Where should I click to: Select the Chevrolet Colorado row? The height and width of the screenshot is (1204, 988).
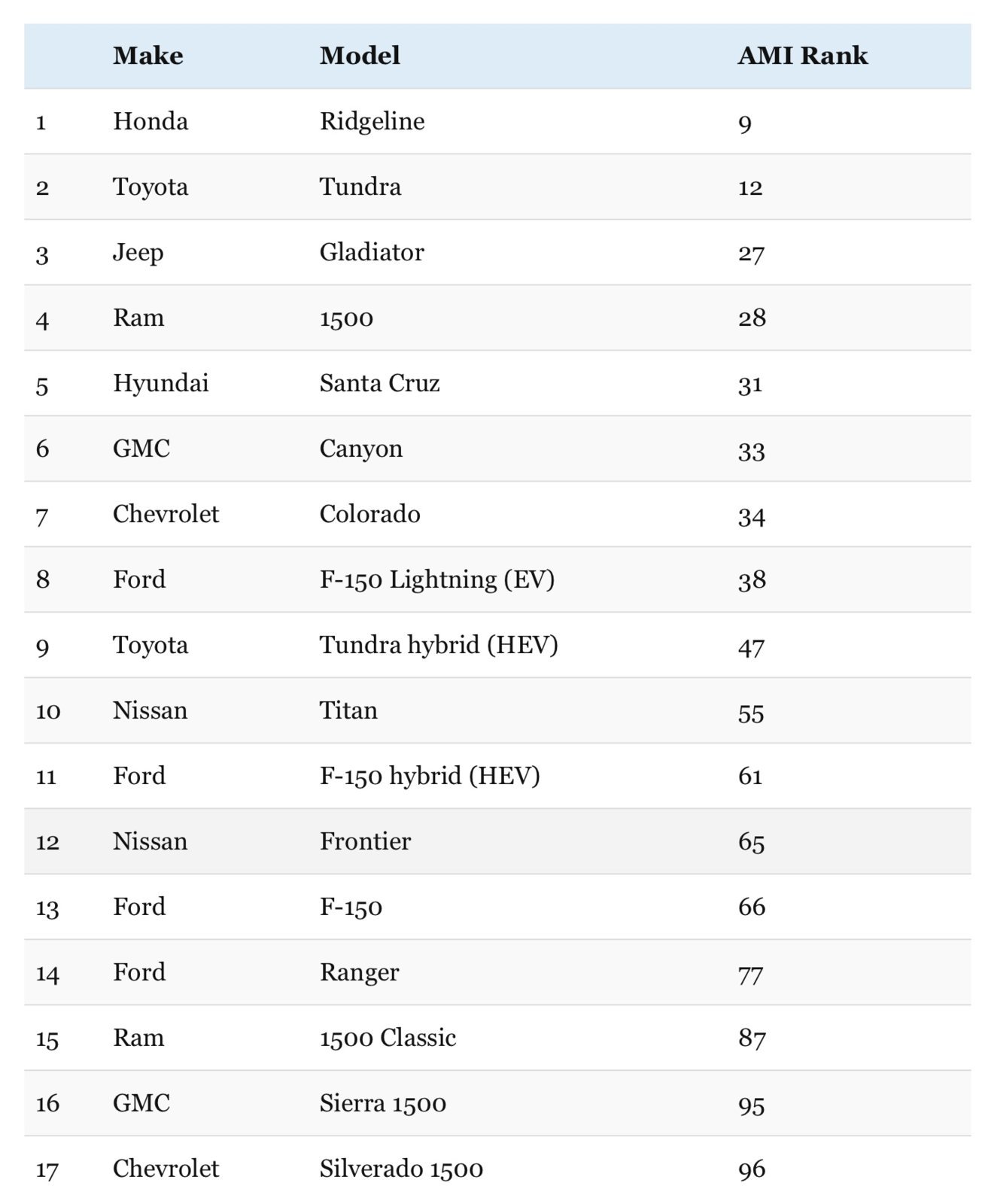[497, 514]
